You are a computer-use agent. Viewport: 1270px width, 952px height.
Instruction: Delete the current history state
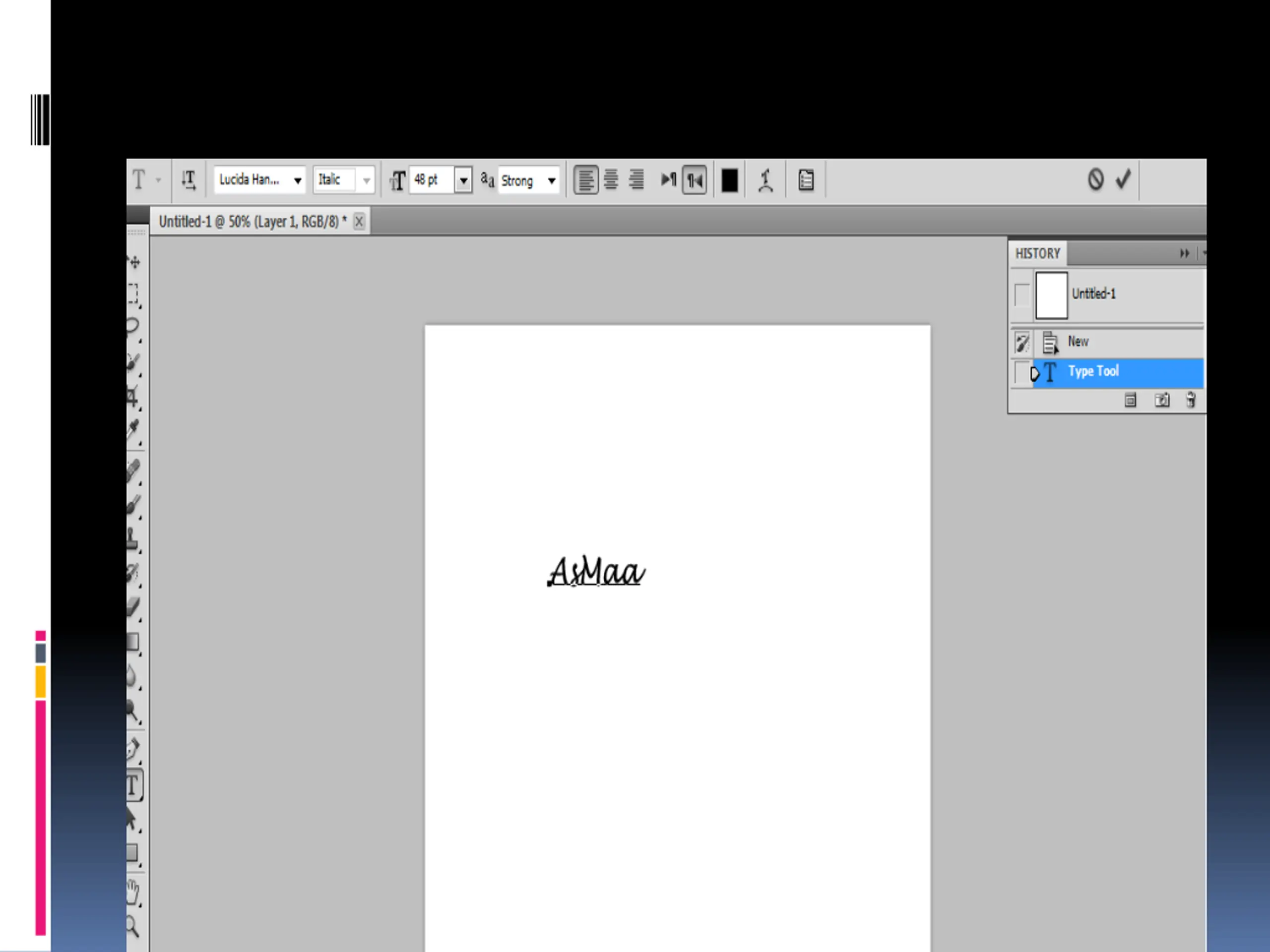click(1191, 400)
